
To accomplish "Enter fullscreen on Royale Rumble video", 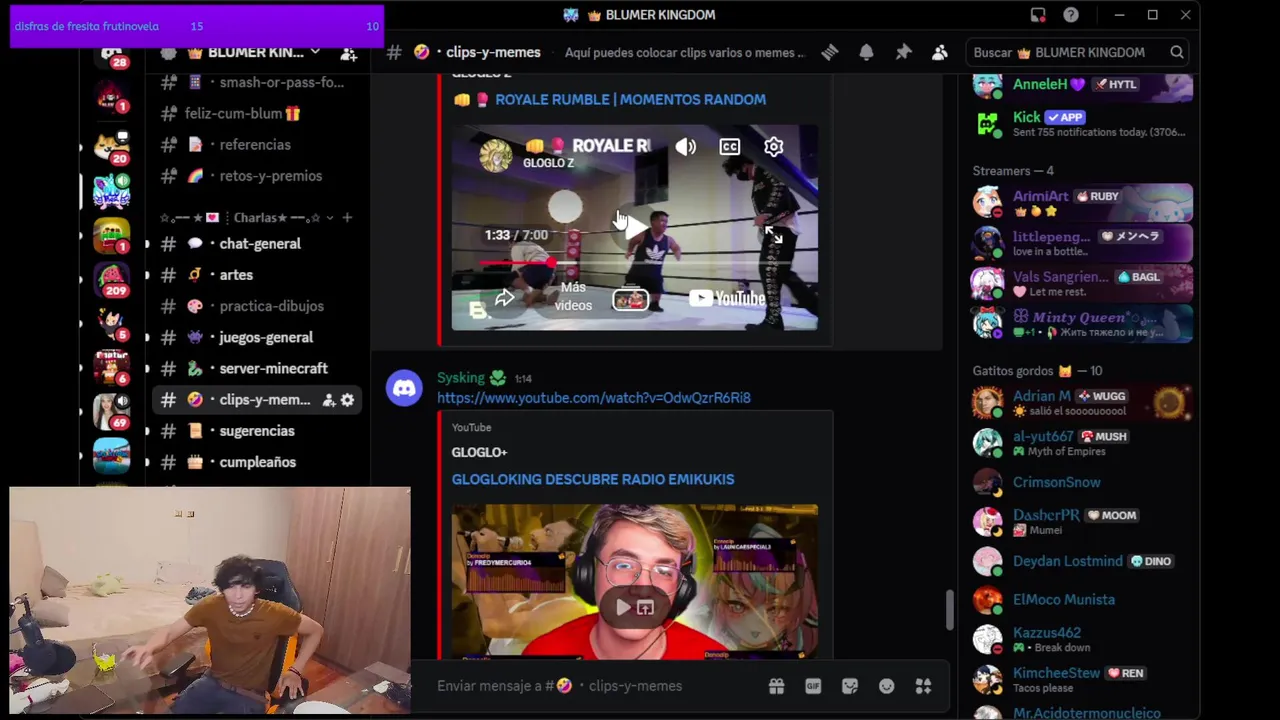I will (774, 235).
